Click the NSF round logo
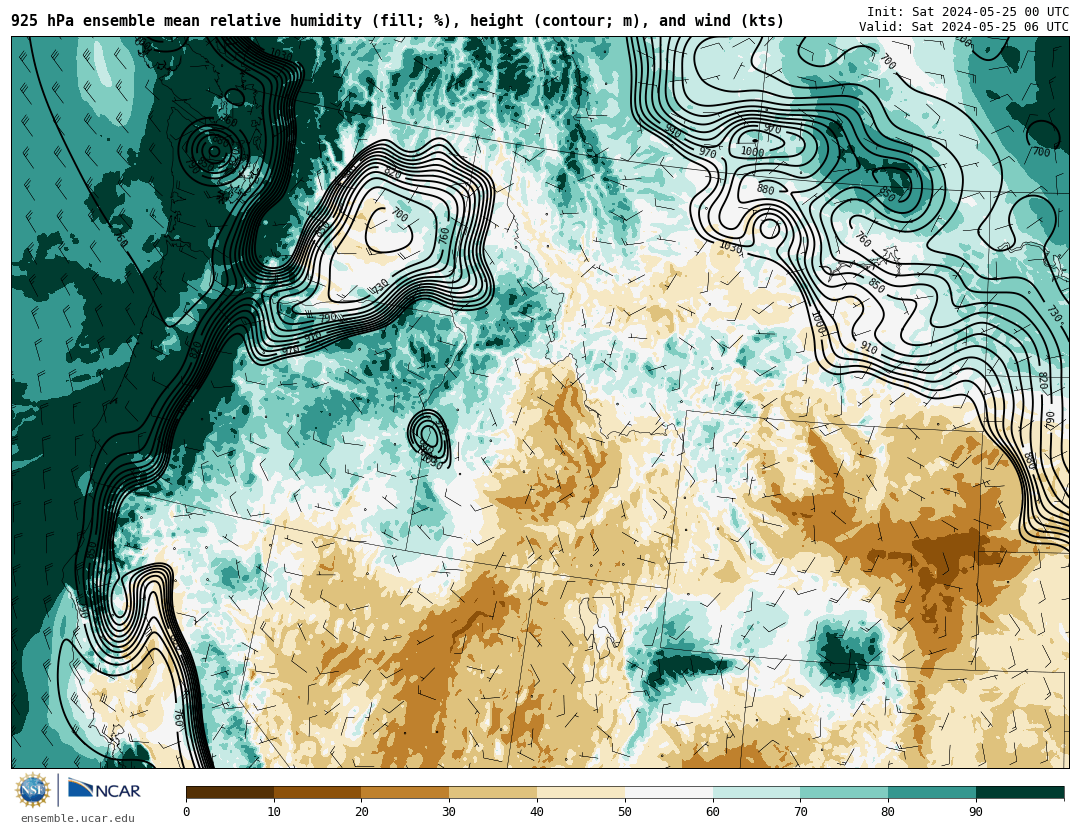The width and height of the screenshot is (1080, 831). pos(33,790)
